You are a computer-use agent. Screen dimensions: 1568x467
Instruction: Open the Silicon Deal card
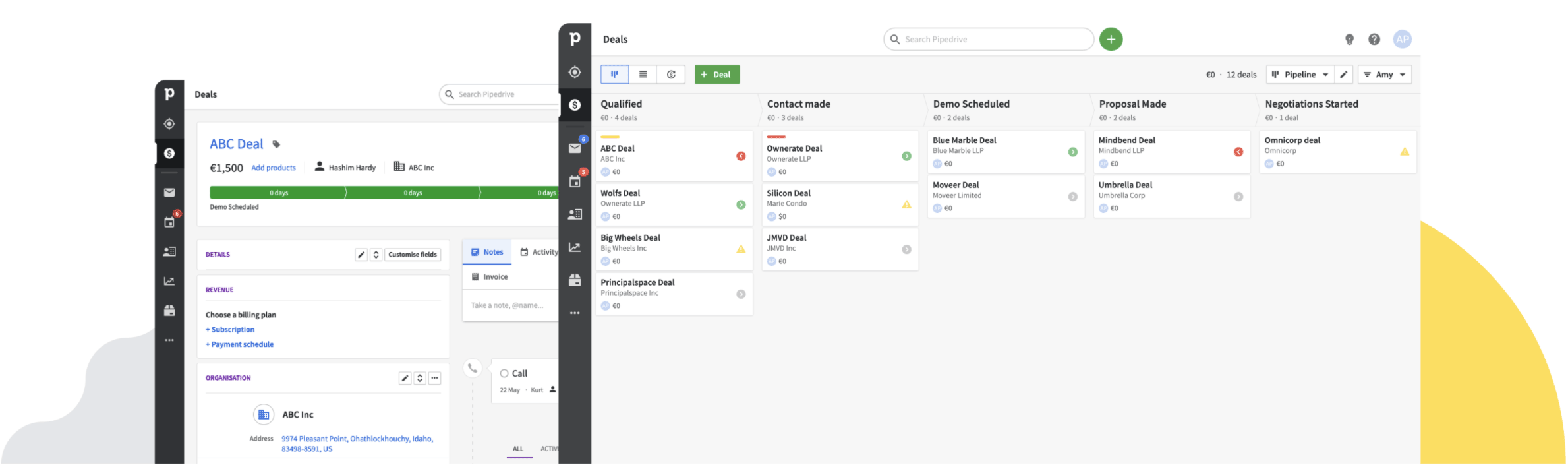coord(840,204)
